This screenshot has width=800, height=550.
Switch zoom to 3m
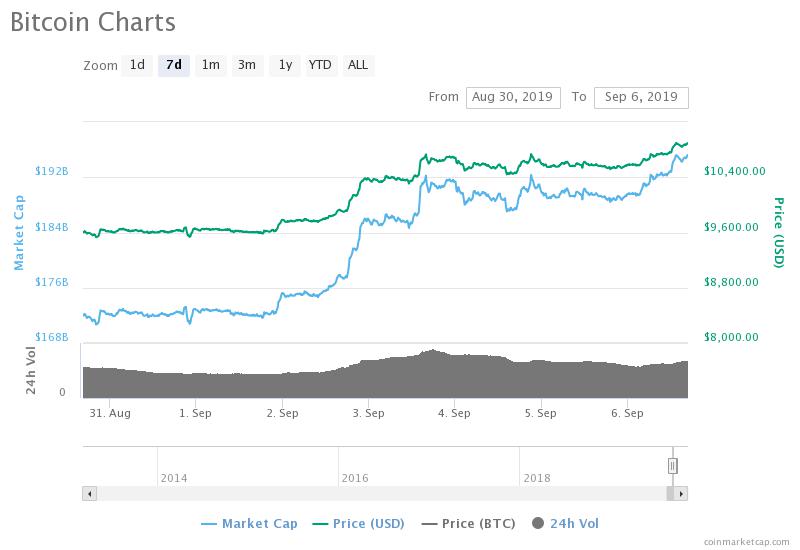pyautogui.click(x=247, y=65)
